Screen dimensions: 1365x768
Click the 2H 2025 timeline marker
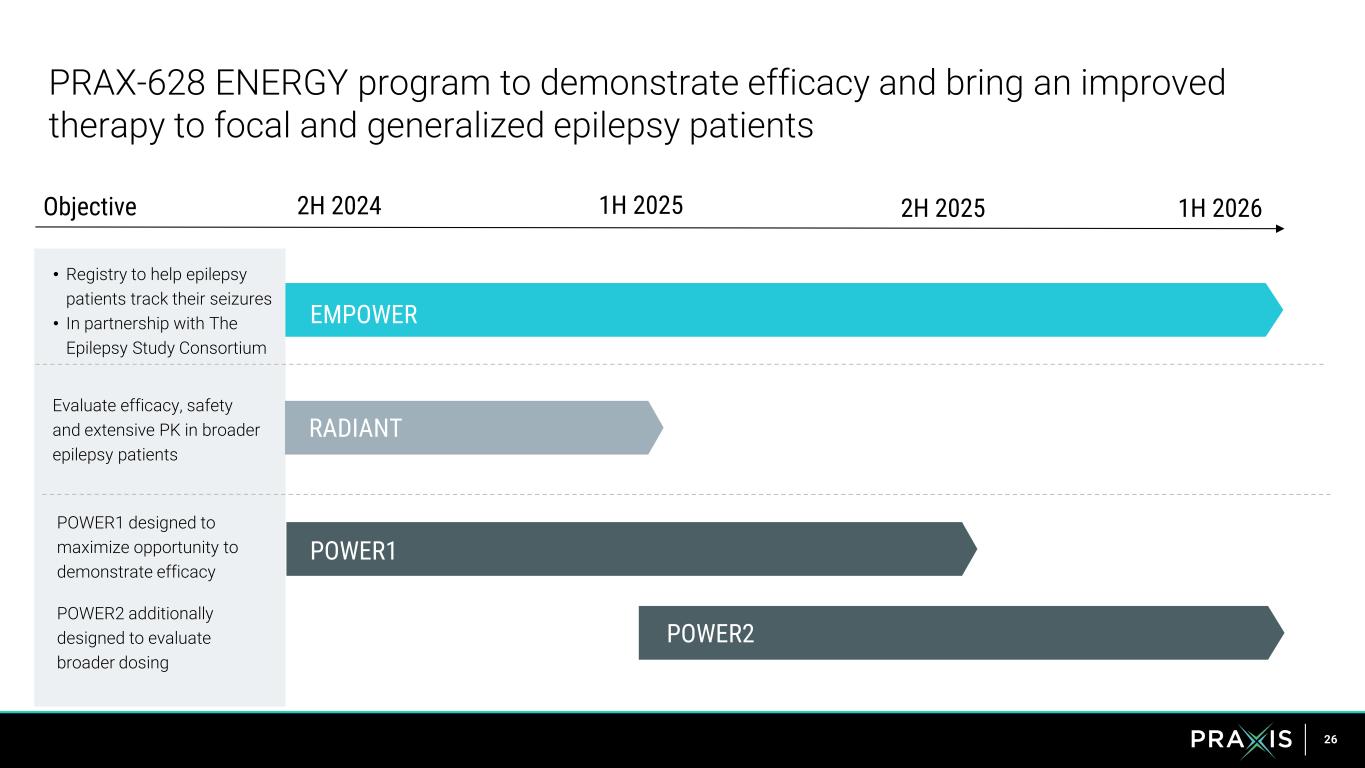pos(943,208)
